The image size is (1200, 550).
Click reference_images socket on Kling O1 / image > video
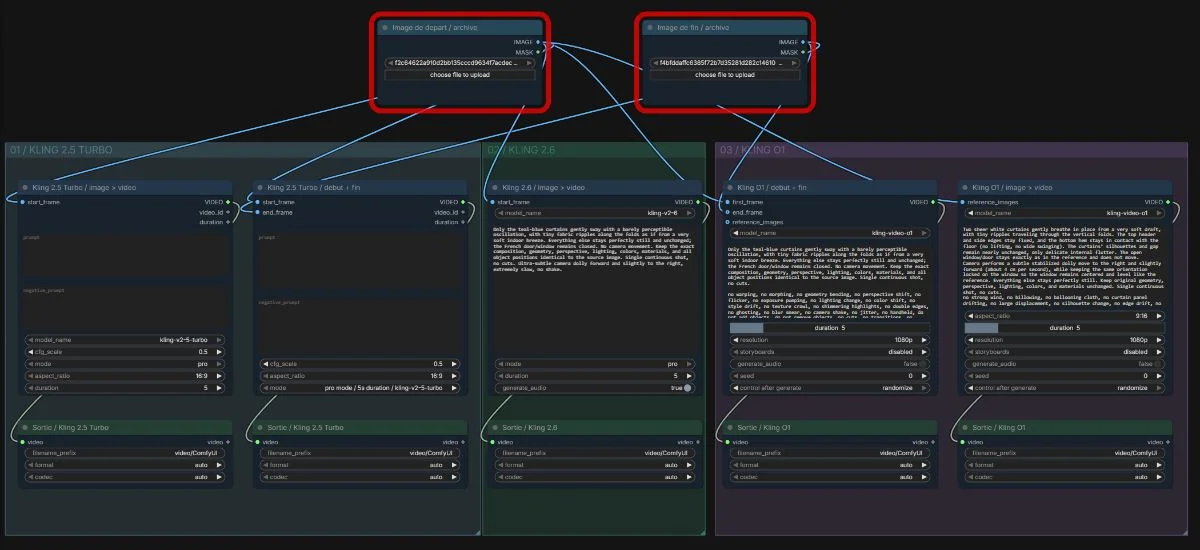[963, 202]
